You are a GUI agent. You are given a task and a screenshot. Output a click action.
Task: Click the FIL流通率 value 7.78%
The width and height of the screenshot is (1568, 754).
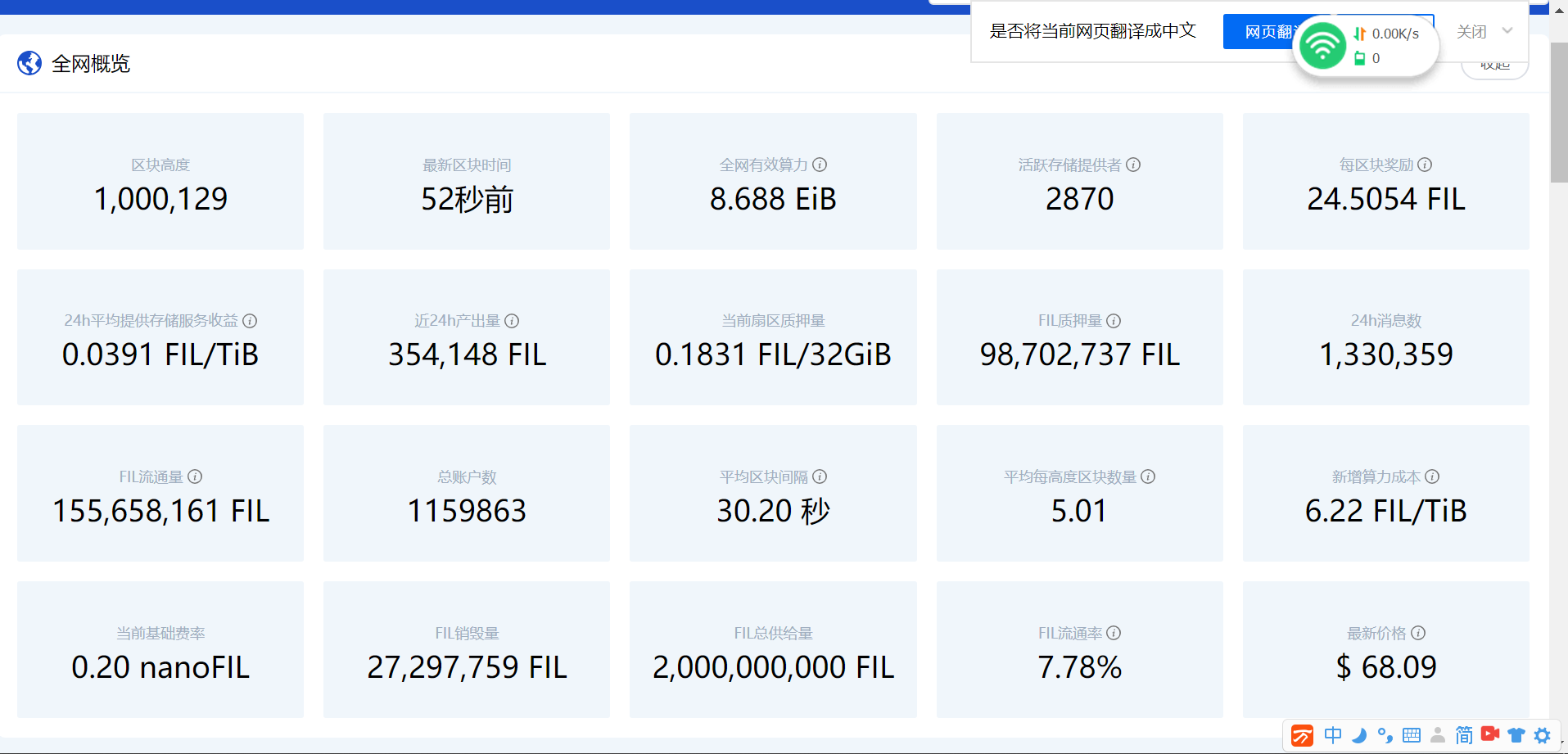pos(1079,667)
